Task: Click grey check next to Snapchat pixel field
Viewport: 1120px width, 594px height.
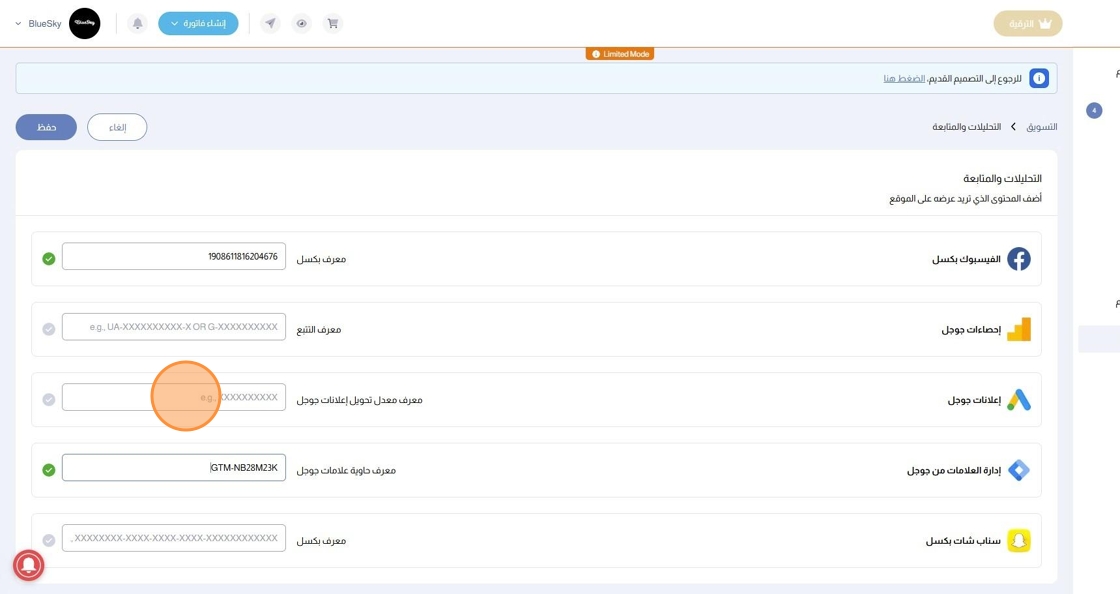Action: (x=49, y=540)
